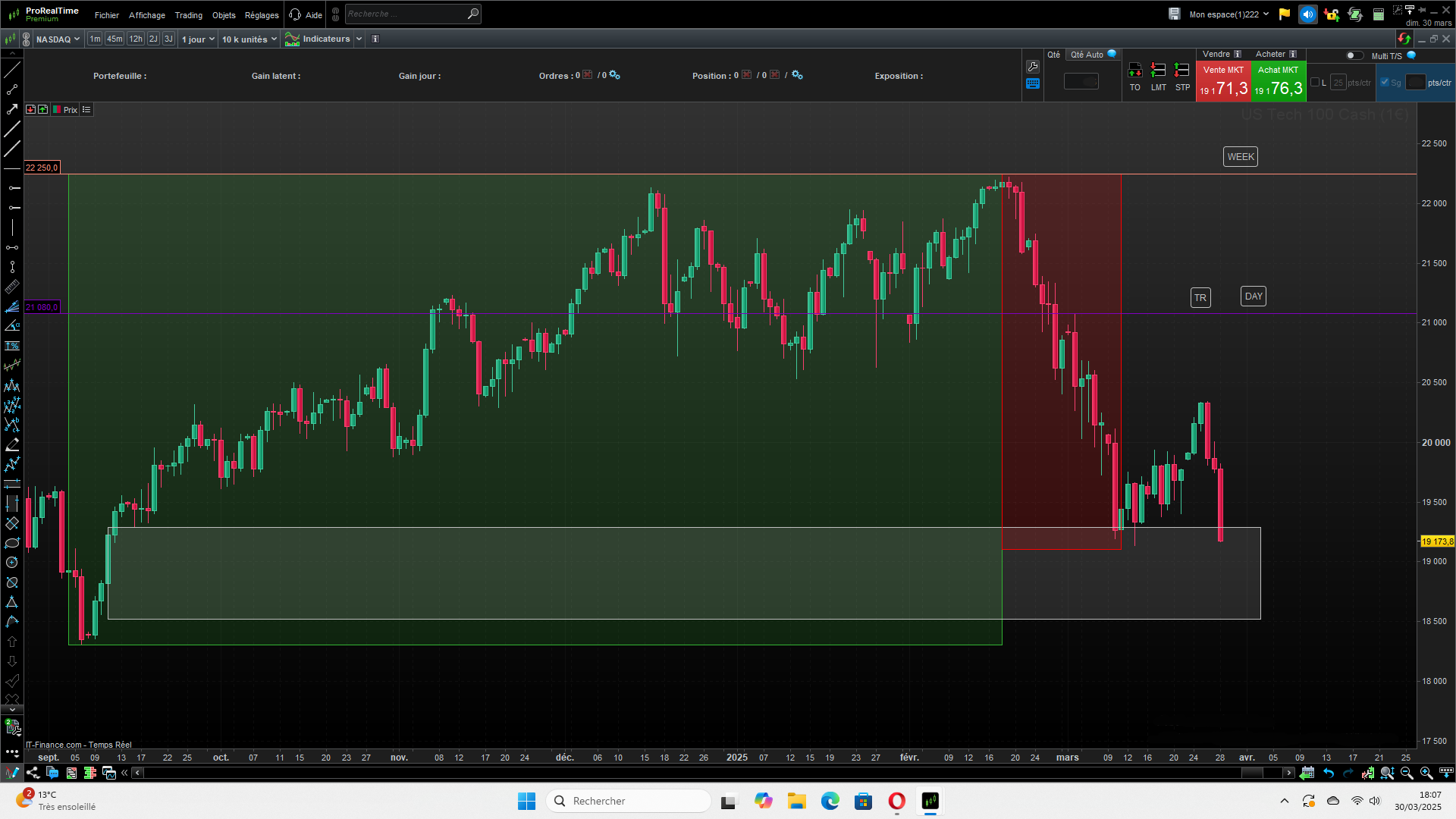
Task: Toggle the Multi T/S switch
Action: pos(1354,55)
